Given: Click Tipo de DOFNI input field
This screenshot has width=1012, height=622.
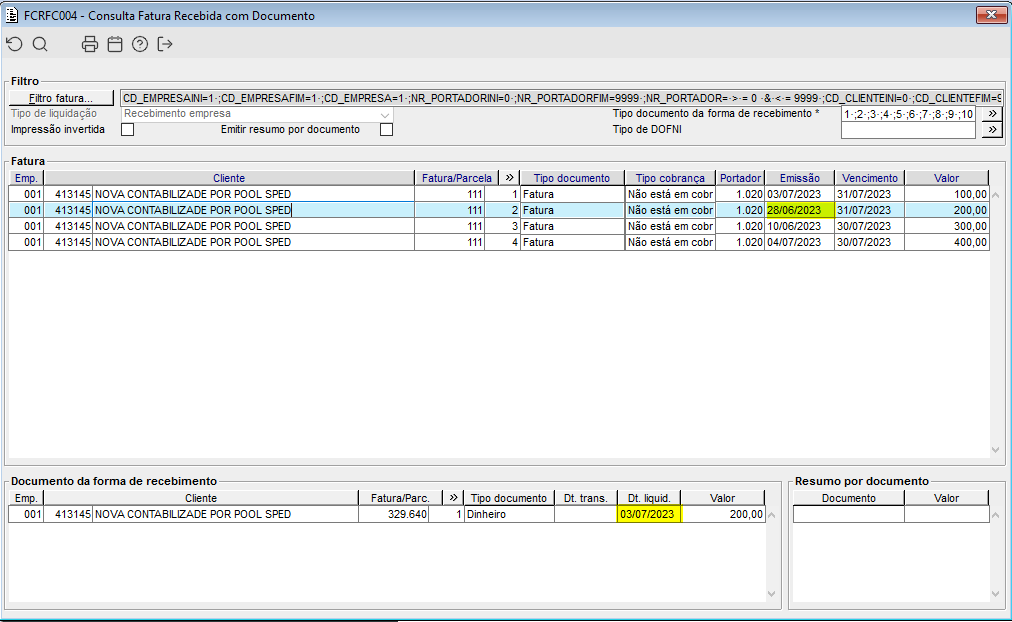Looking at the screenshot, I should 908,130.
